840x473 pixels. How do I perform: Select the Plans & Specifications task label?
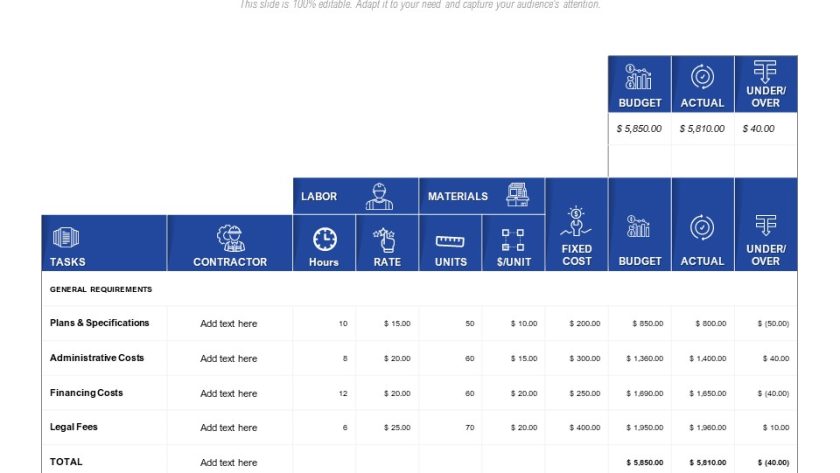(x=99, y=322)
